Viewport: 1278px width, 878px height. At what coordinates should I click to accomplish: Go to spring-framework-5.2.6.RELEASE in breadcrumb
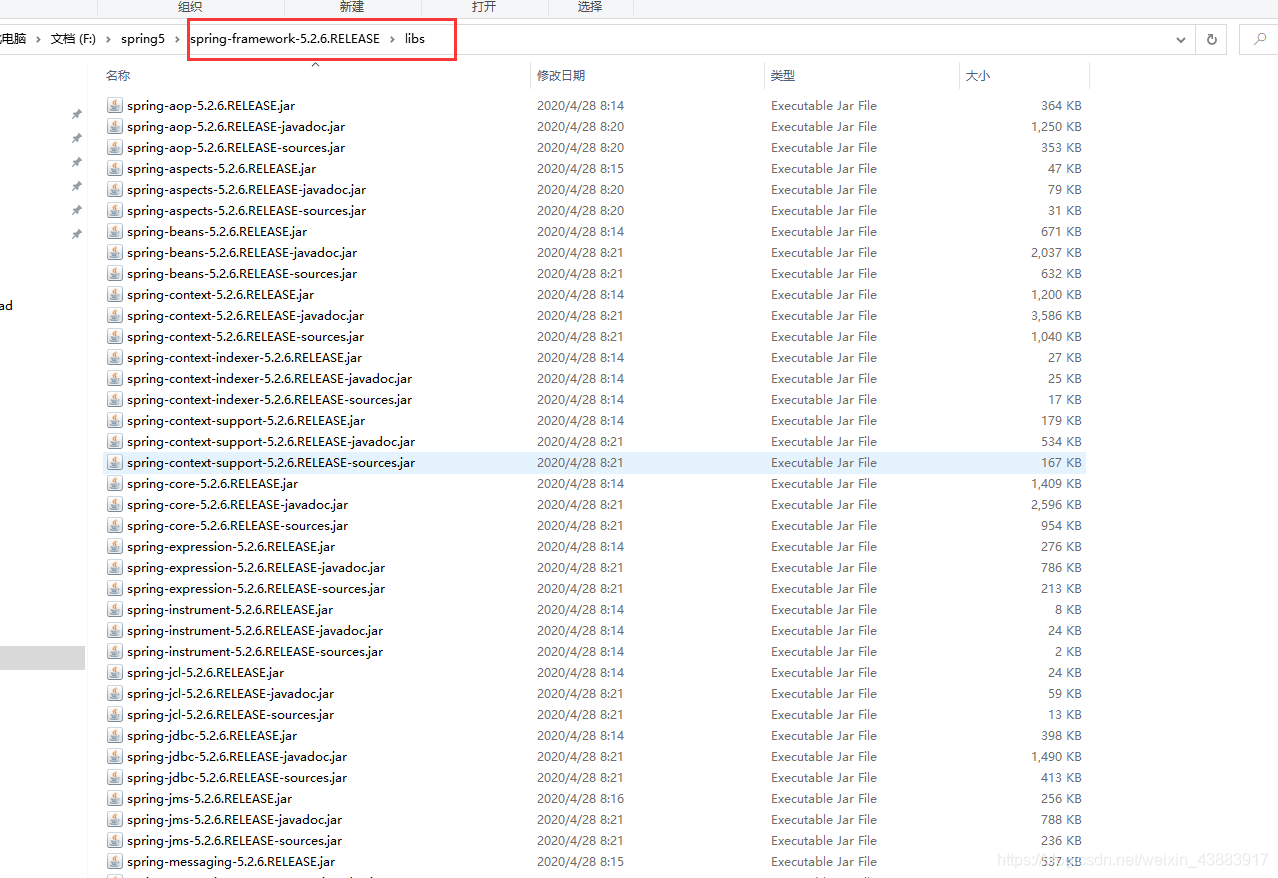[285, 39]
